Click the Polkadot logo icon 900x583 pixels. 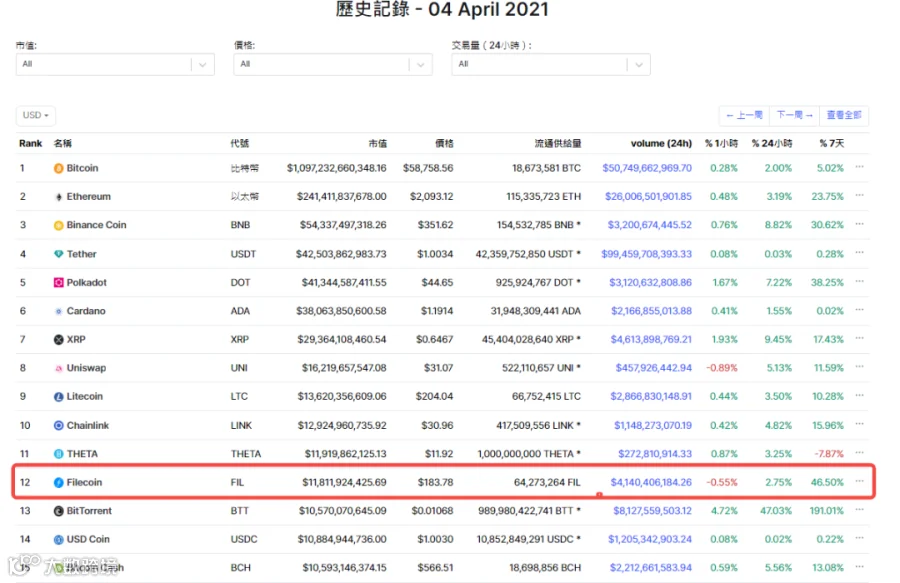click(x=59, y=282)
